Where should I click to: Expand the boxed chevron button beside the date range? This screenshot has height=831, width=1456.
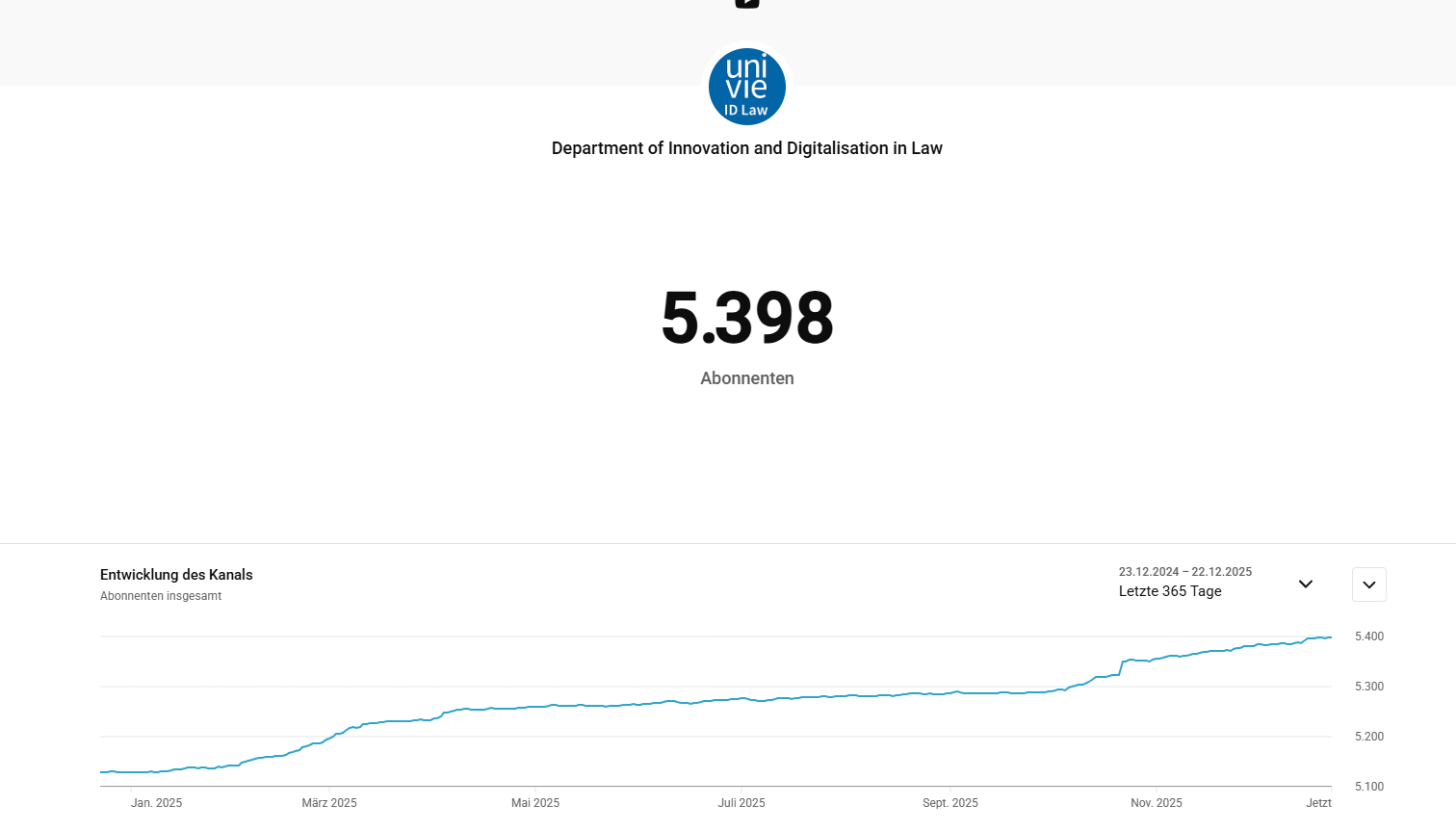coord(1368,584)
